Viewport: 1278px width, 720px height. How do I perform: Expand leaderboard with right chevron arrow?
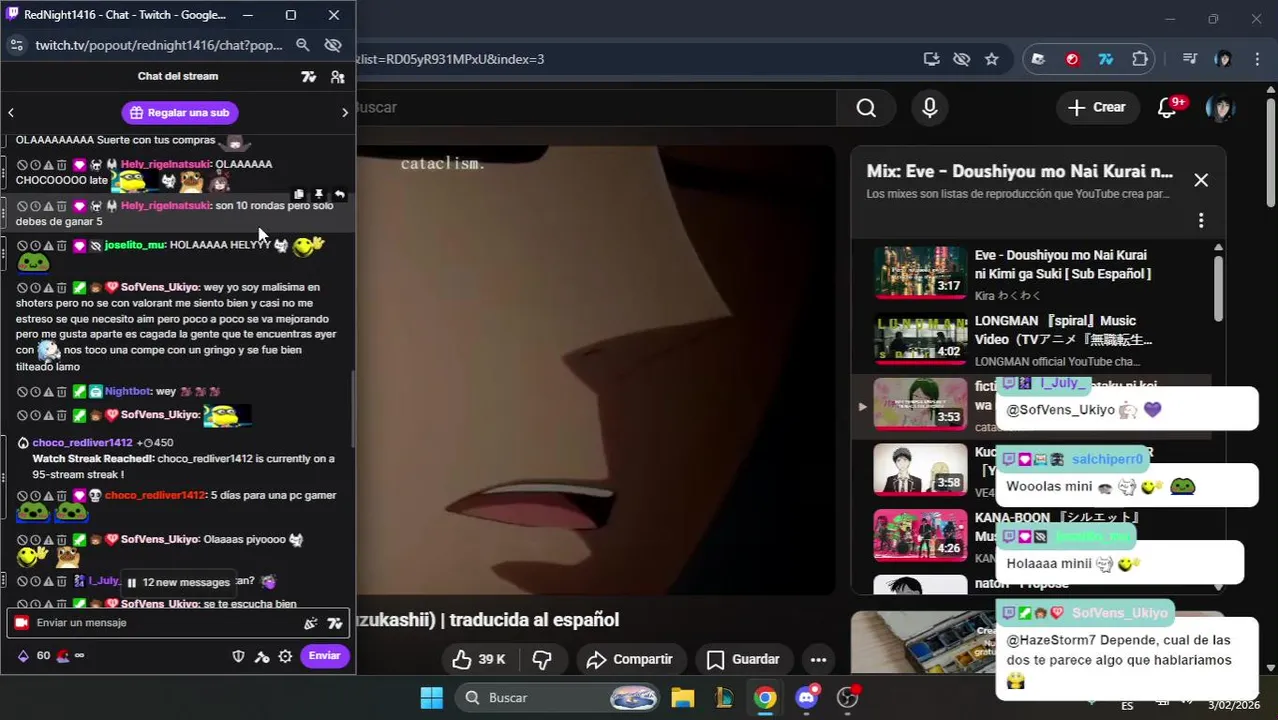click(345, 113)
